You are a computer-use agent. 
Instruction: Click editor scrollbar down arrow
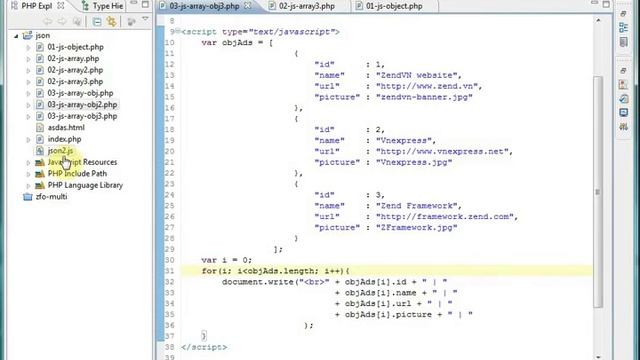(x=598, y=356)
